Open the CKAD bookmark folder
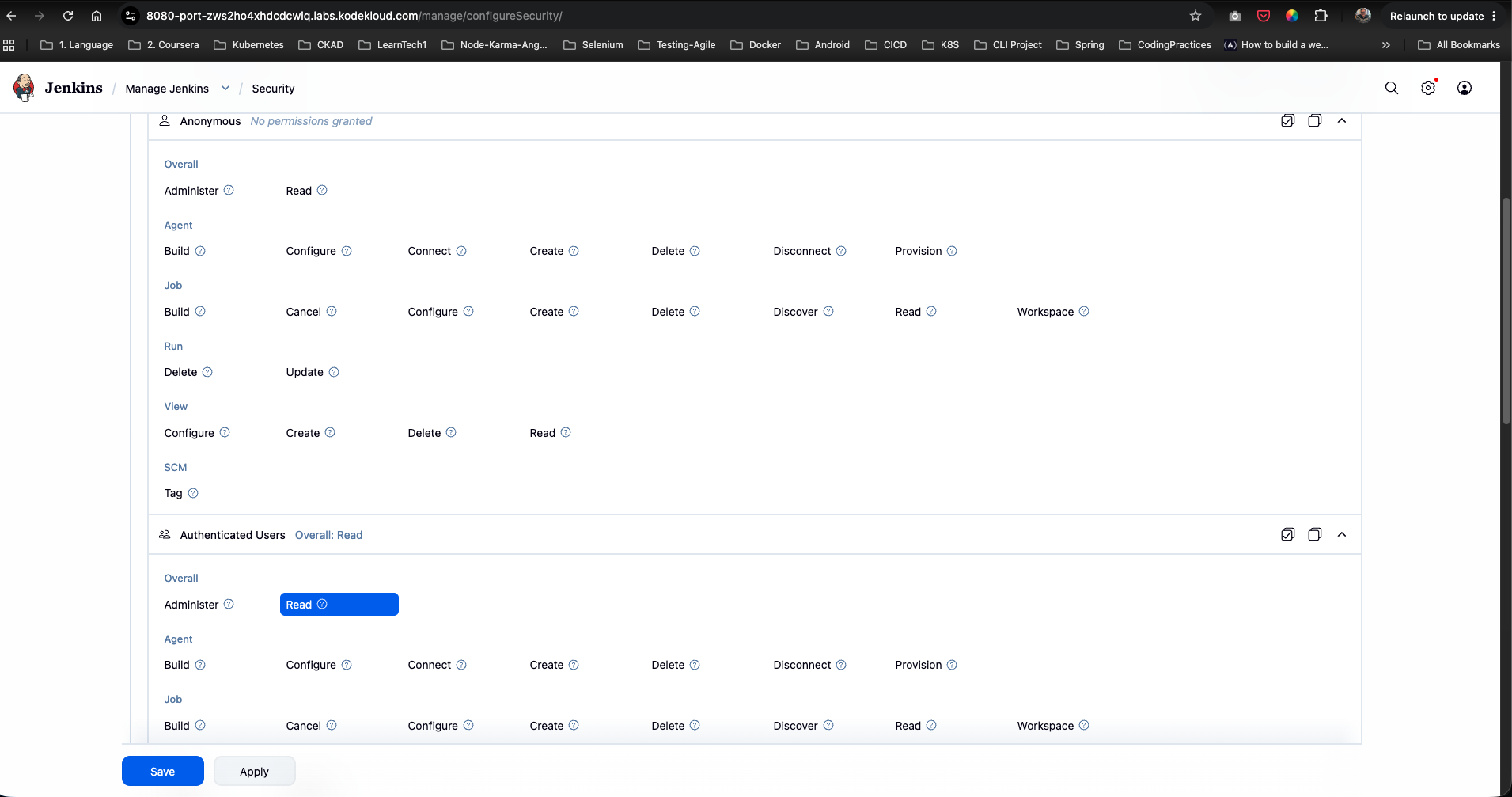 (321, 45)
